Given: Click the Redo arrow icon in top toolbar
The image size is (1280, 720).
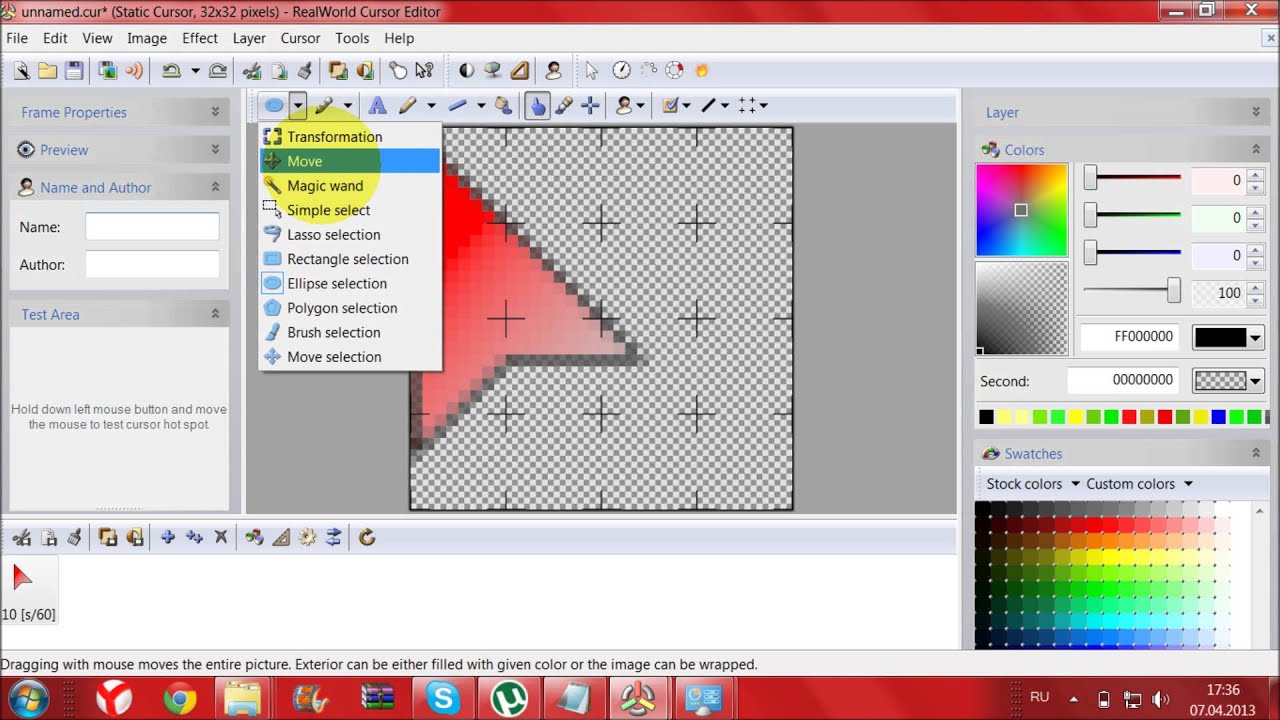Looking at the screenshot, I should [218, 71].
